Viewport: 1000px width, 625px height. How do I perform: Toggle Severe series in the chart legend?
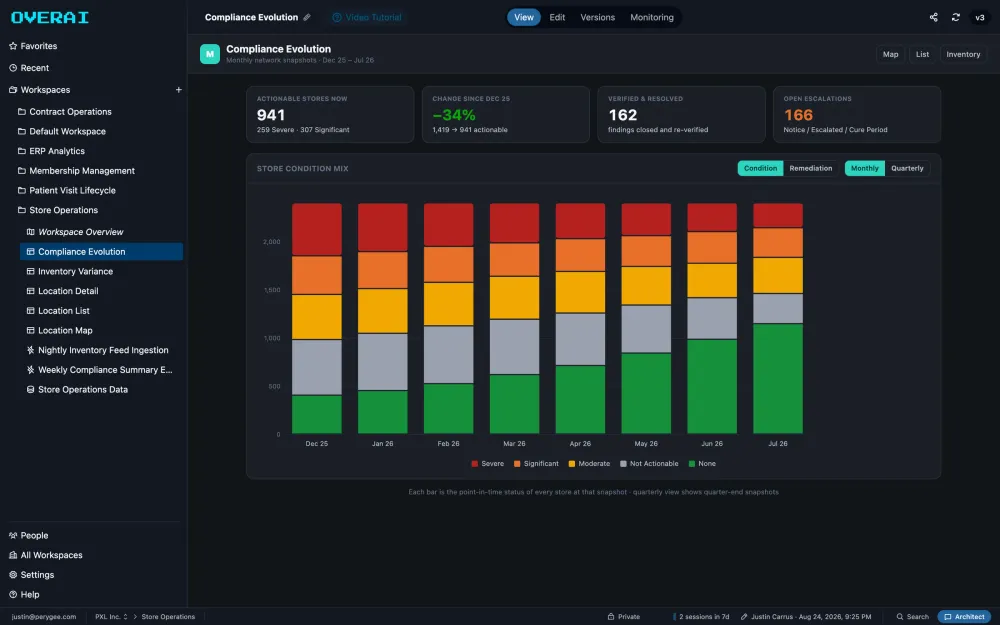point(487,464)
